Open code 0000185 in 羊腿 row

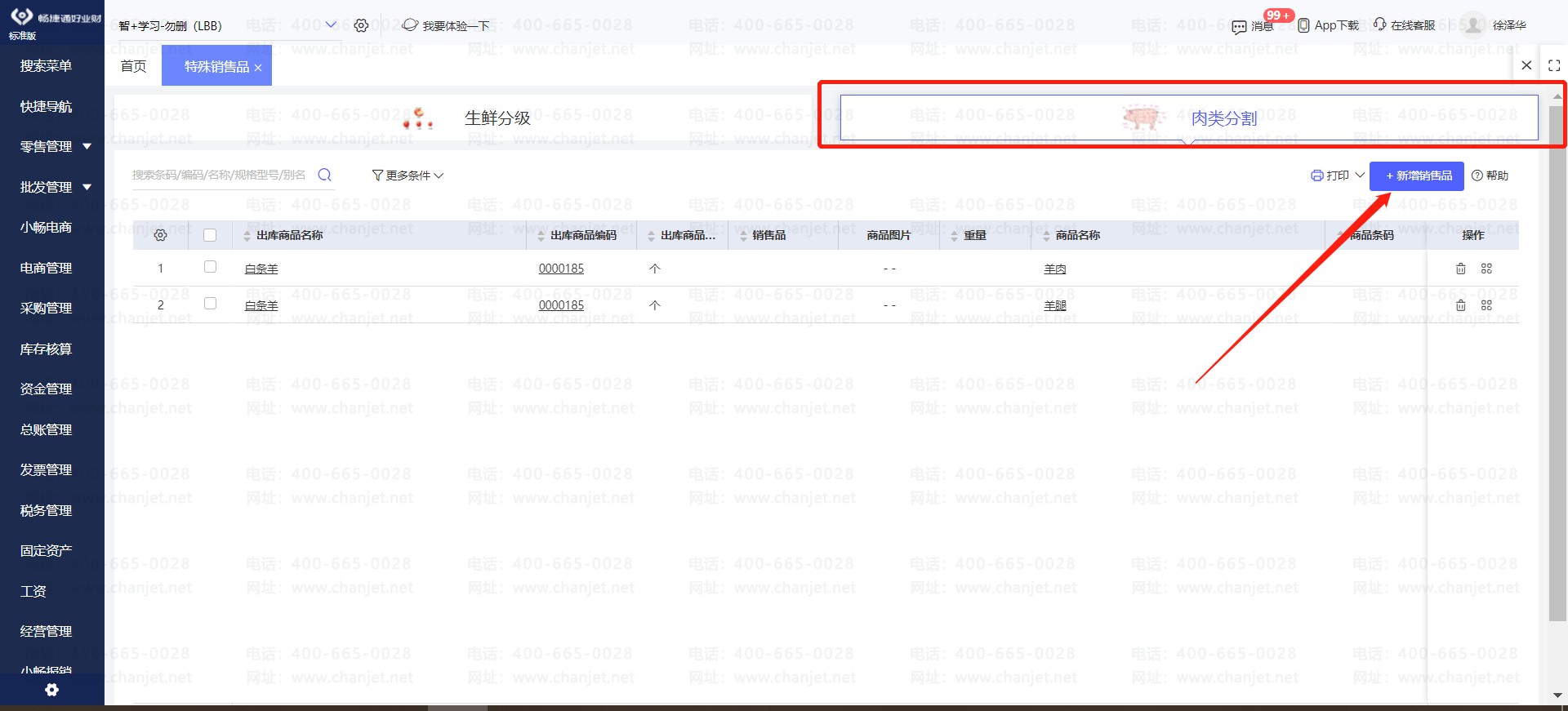click(x=561, y=305)
